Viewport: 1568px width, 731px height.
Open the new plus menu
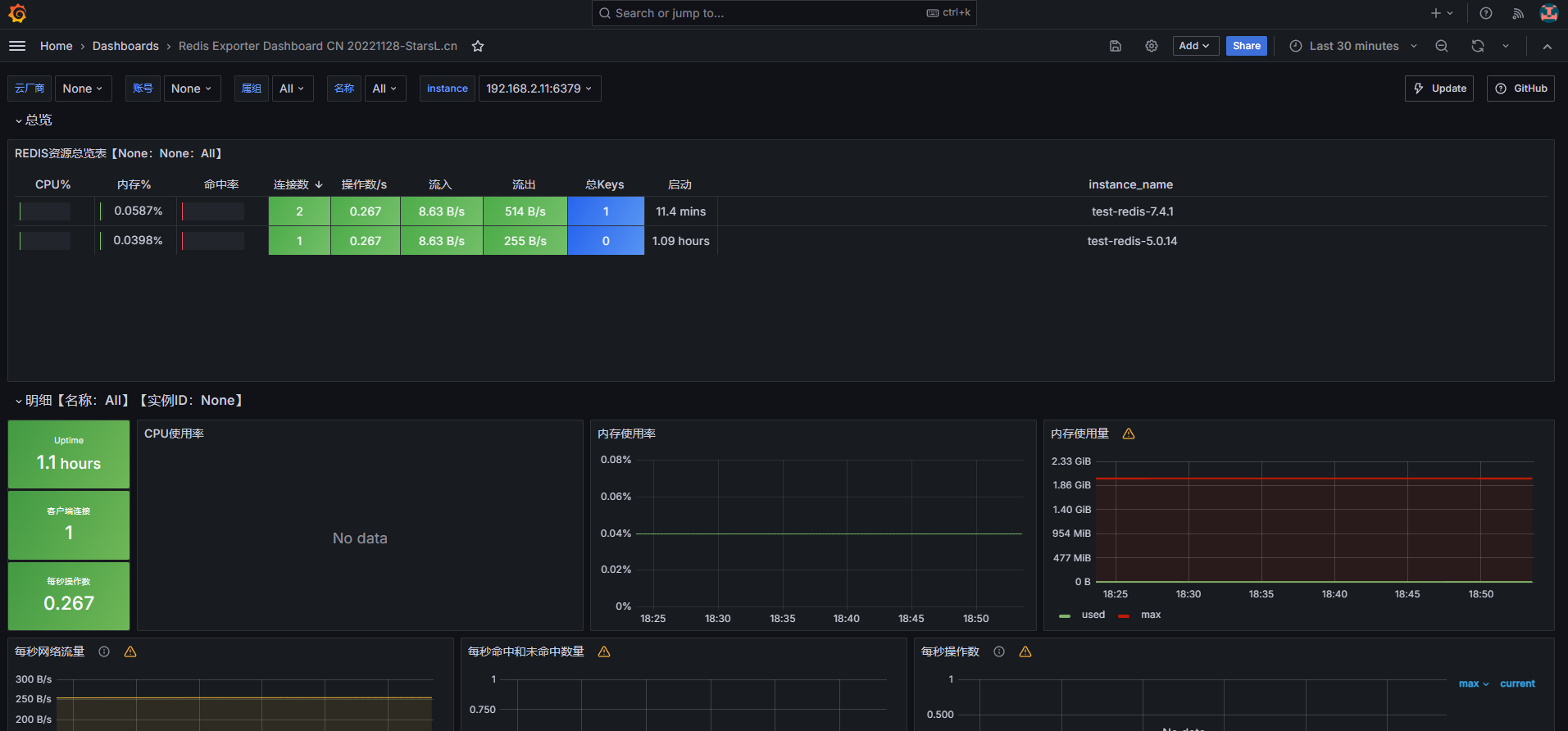coord(1442,13)
